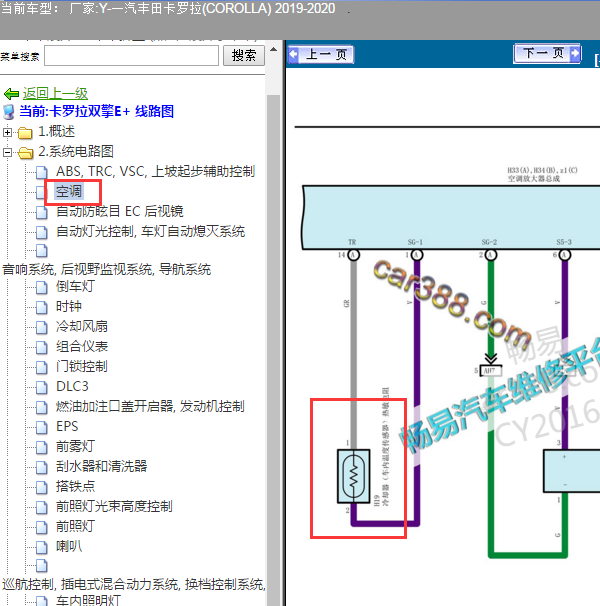Click the computer icon beside 当前:卡罗拉双擎E+
Viewport: 600px width, 606px height.
[x=9, y=112]
